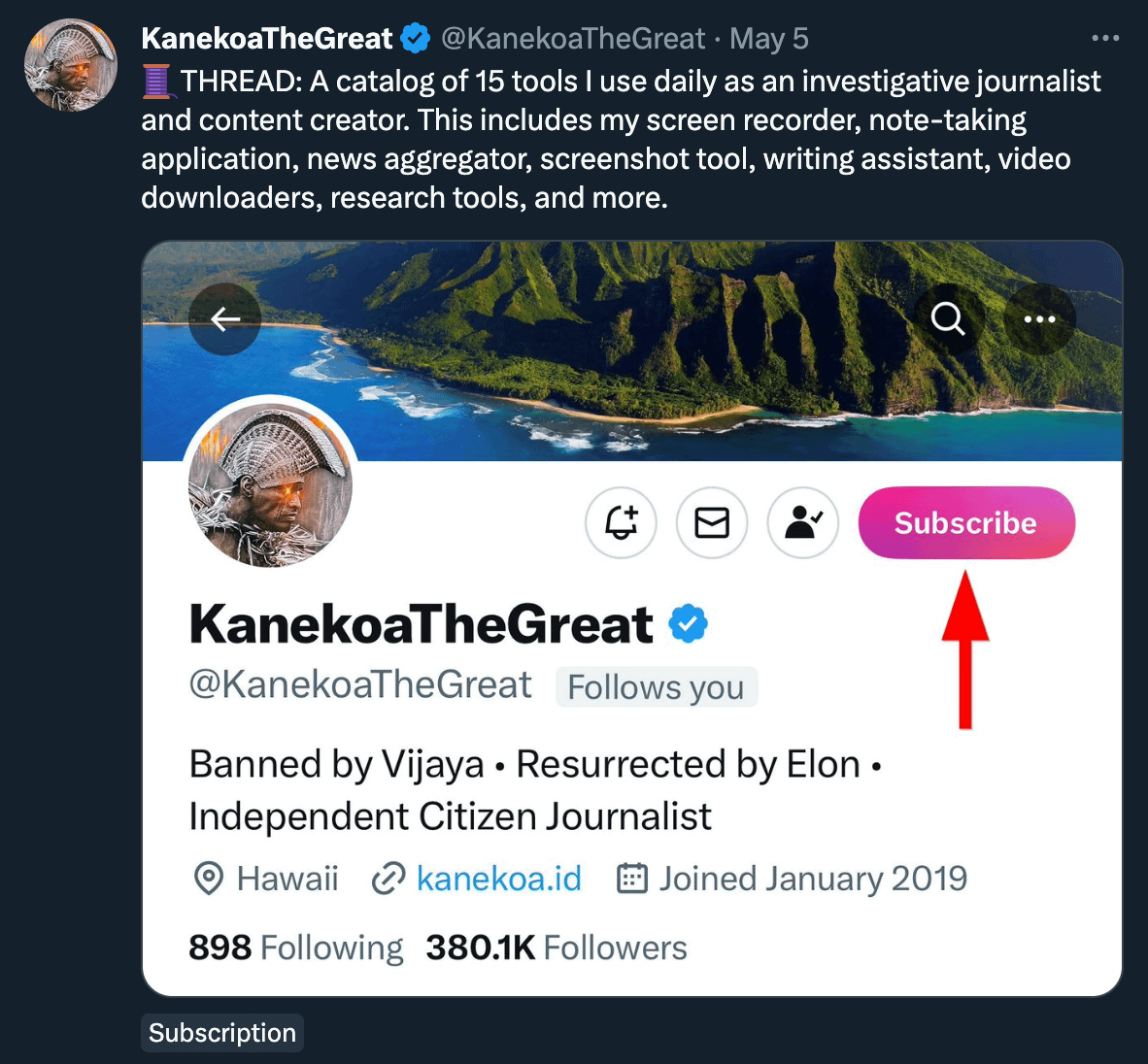The image size is (1148, 1064).
Task: Click the search magnifier on banner
Action: [948, 319]
